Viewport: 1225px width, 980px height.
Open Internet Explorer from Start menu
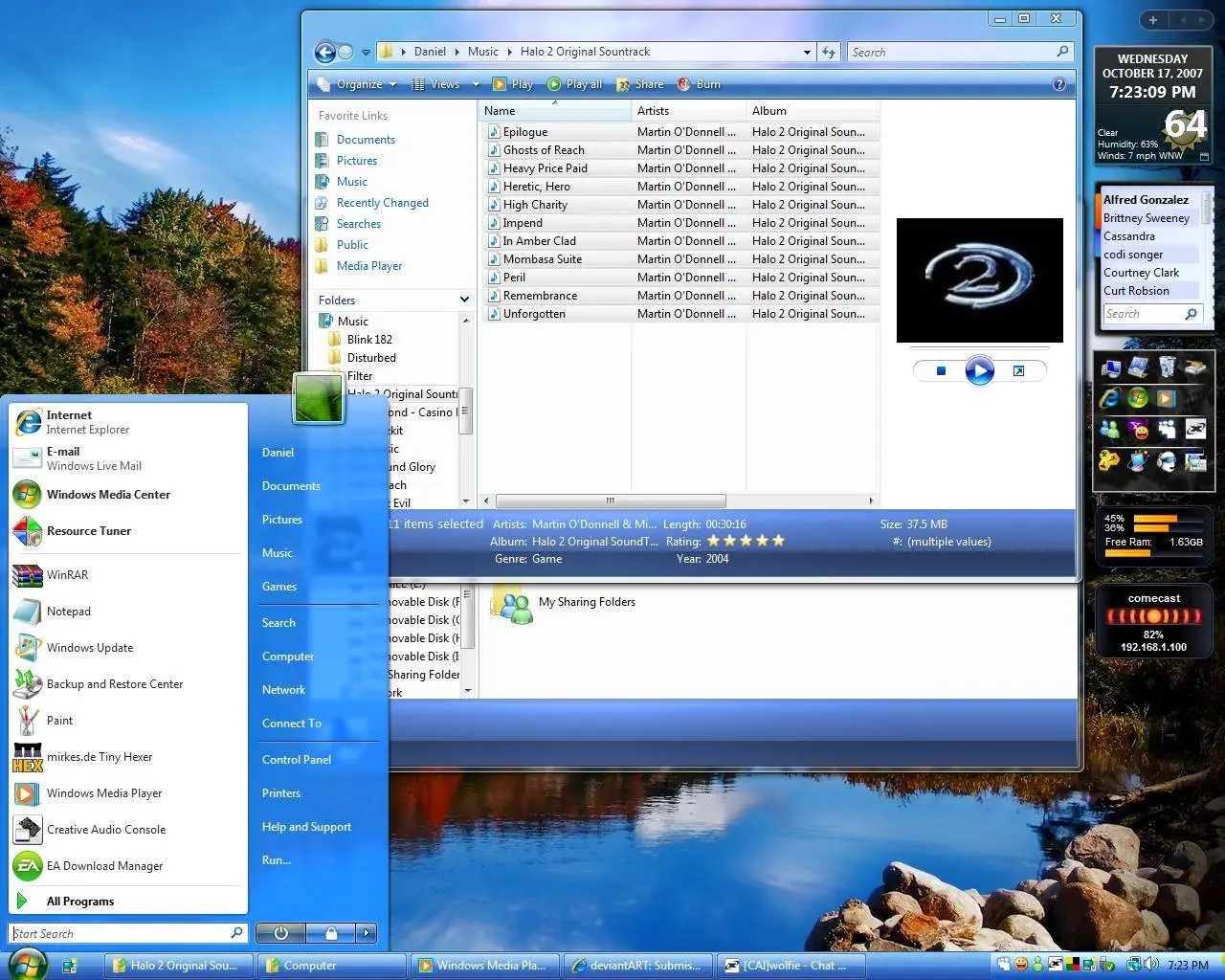(x=127, y=422)
